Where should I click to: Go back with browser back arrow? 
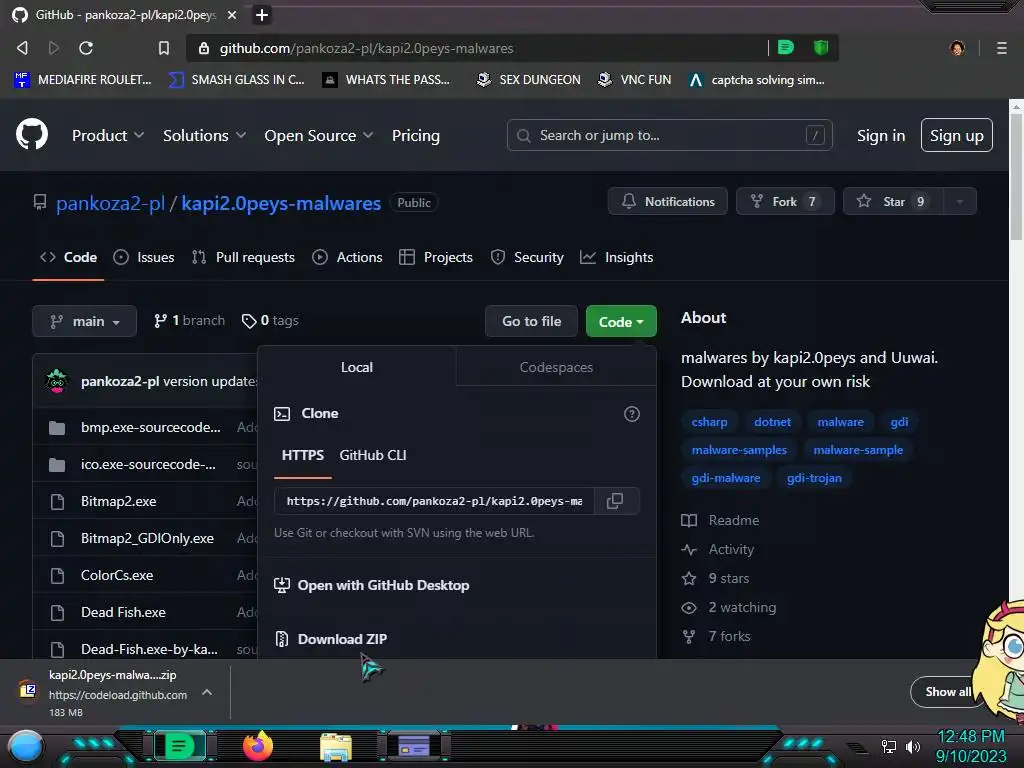22,48
